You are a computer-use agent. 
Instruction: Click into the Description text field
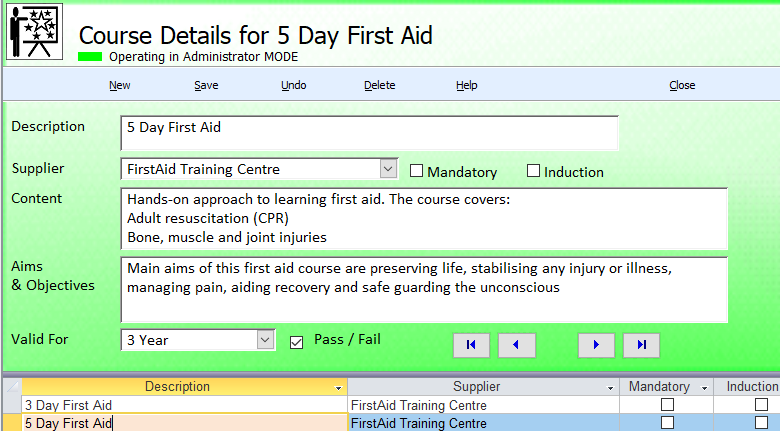click(x=369, y=133)
